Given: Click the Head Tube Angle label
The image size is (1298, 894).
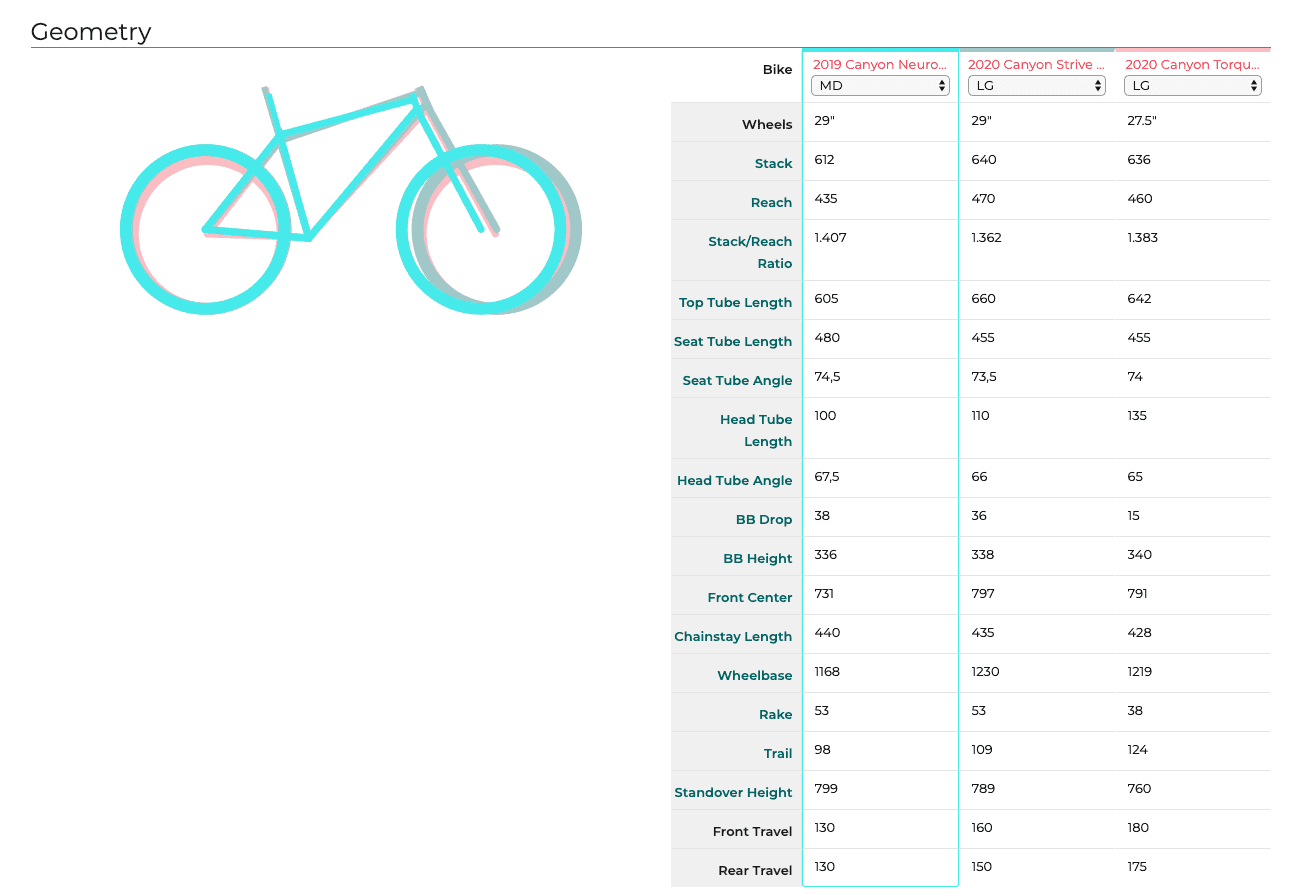Looking at the screenshot, I should click(x=734, y=481).
